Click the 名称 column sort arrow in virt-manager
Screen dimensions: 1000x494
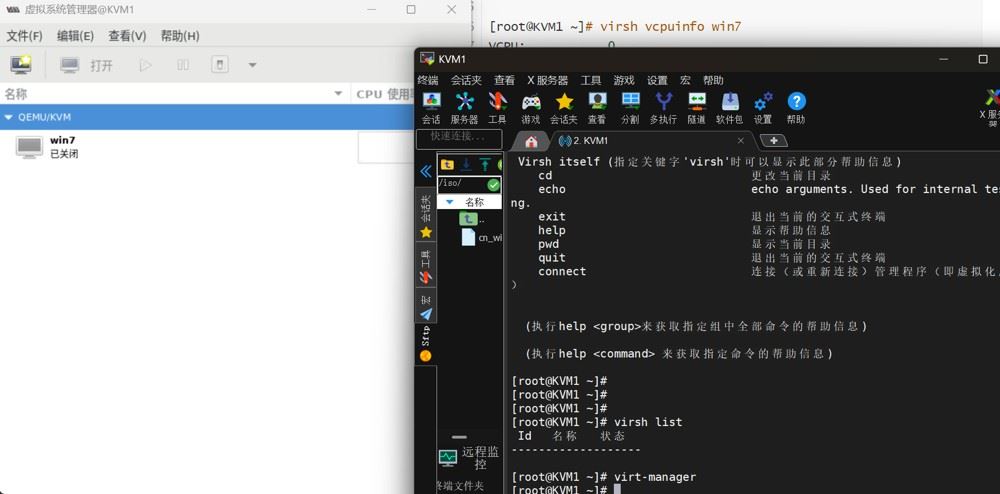click(338, 94)
